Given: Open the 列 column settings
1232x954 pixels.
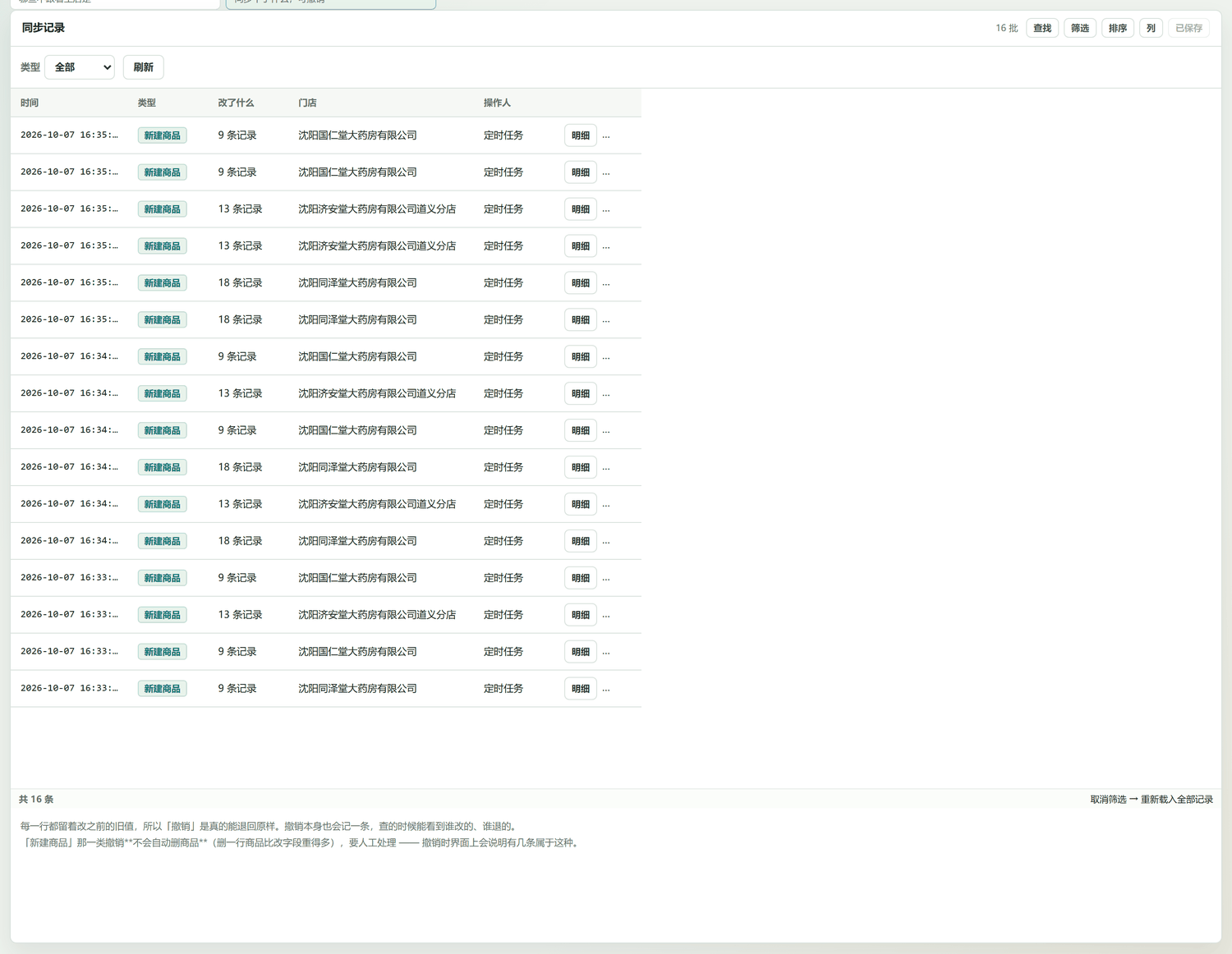Looking at the screenshot, I should [x=1151, y=28].
